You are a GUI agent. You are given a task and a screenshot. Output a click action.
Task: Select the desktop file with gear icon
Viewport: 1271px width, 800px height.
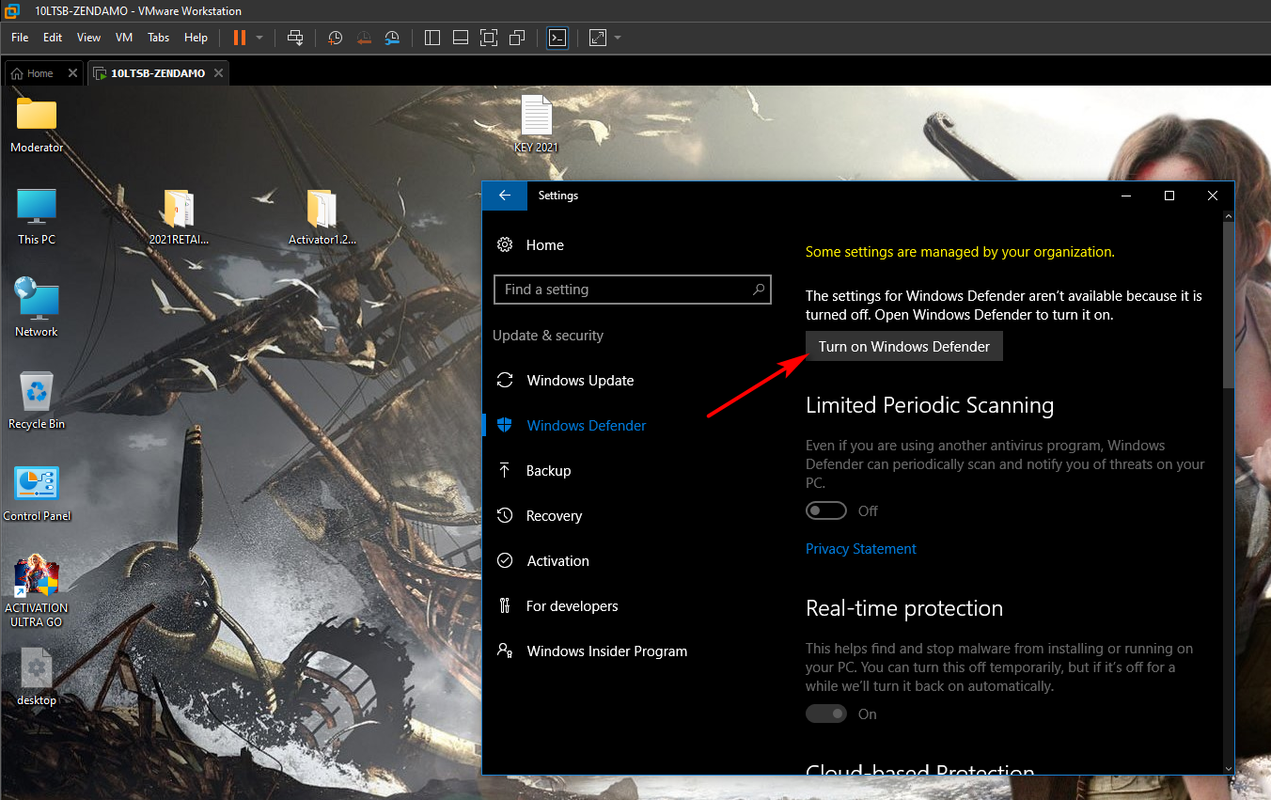37,676
